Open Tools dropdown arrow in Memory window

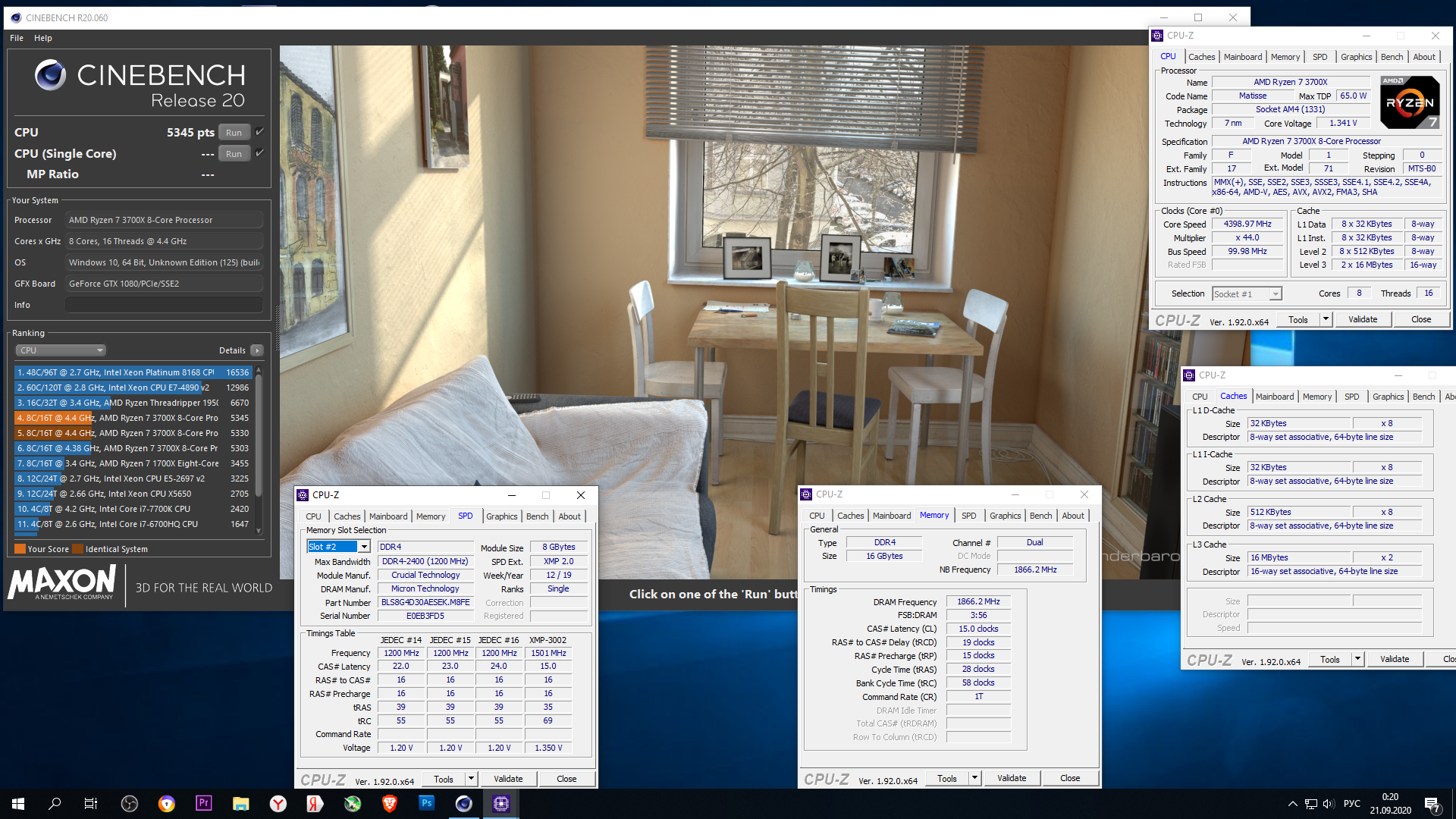(974, 778)
